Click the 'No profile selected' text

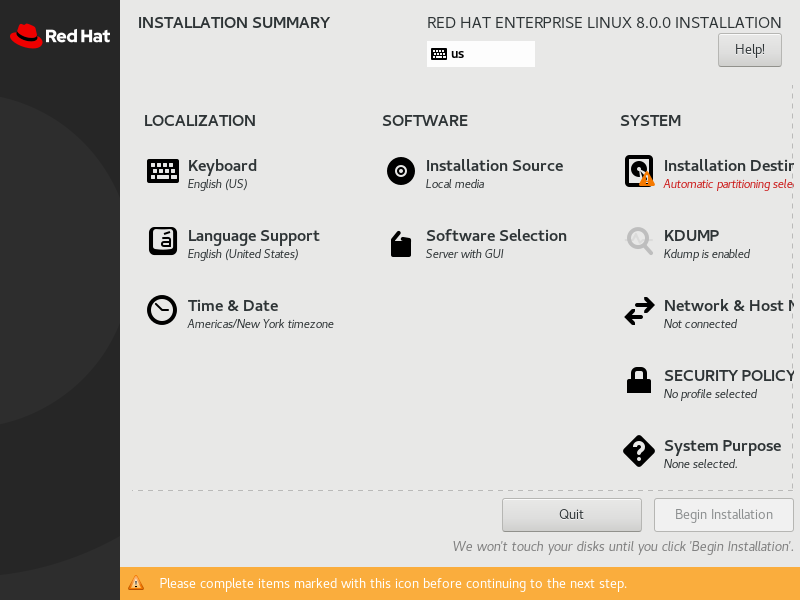pyautogui.click(x=710, y=394)
